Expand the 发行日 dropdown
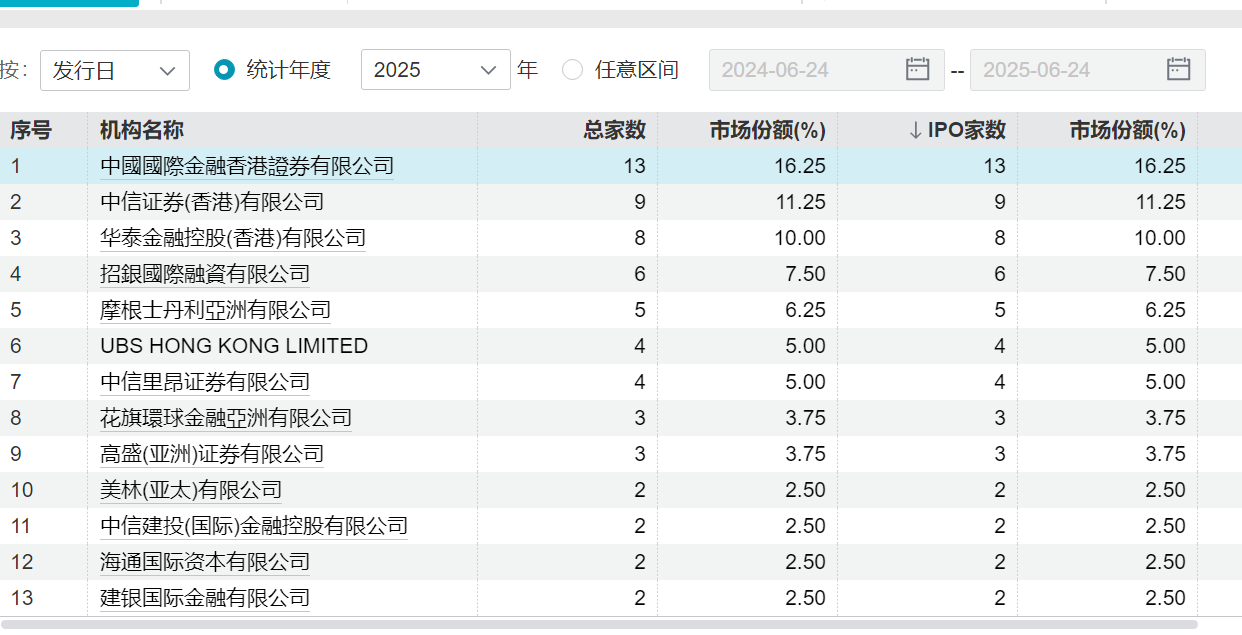The image size is (1242, 635). (x=114, y=70)
